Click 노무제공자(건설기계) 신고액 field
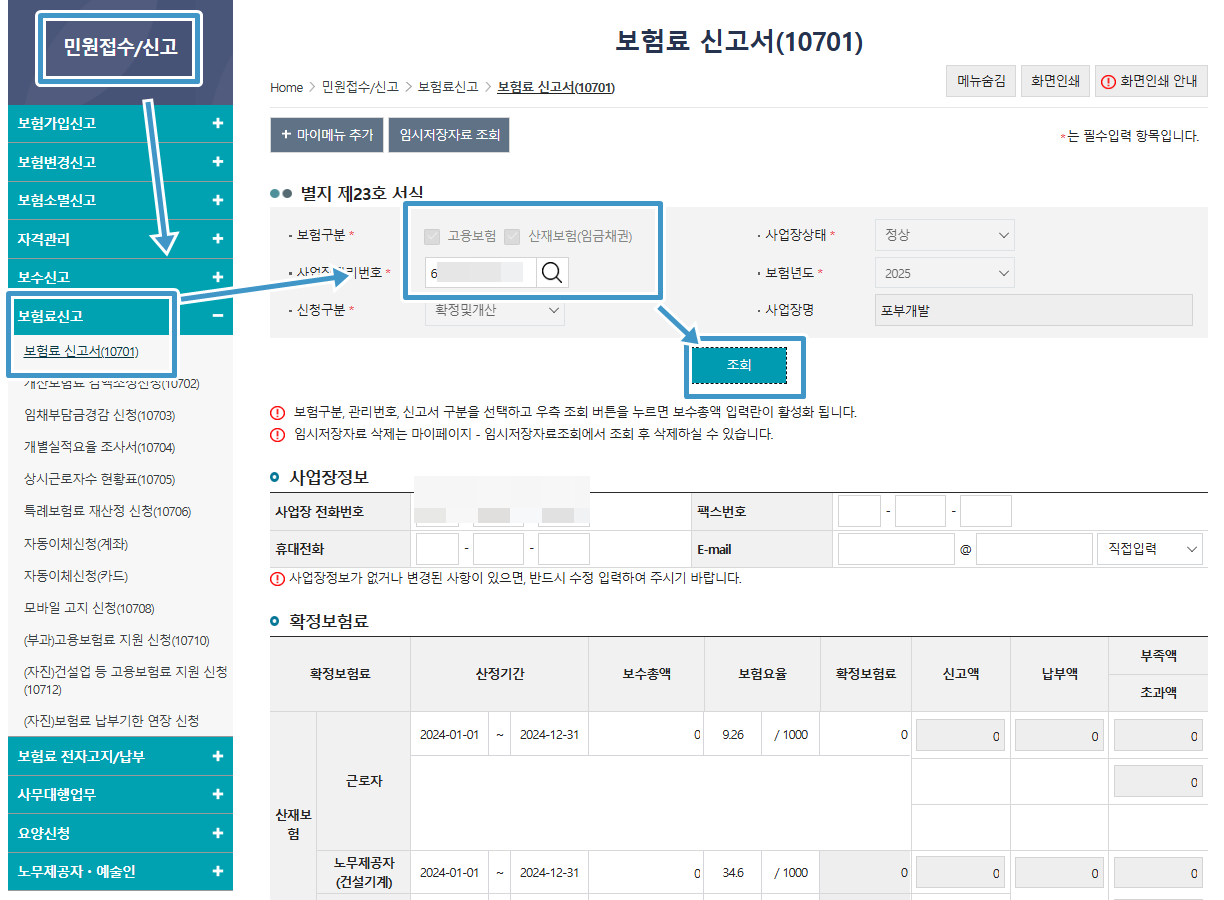1224x900 pixels. point(960,873)
